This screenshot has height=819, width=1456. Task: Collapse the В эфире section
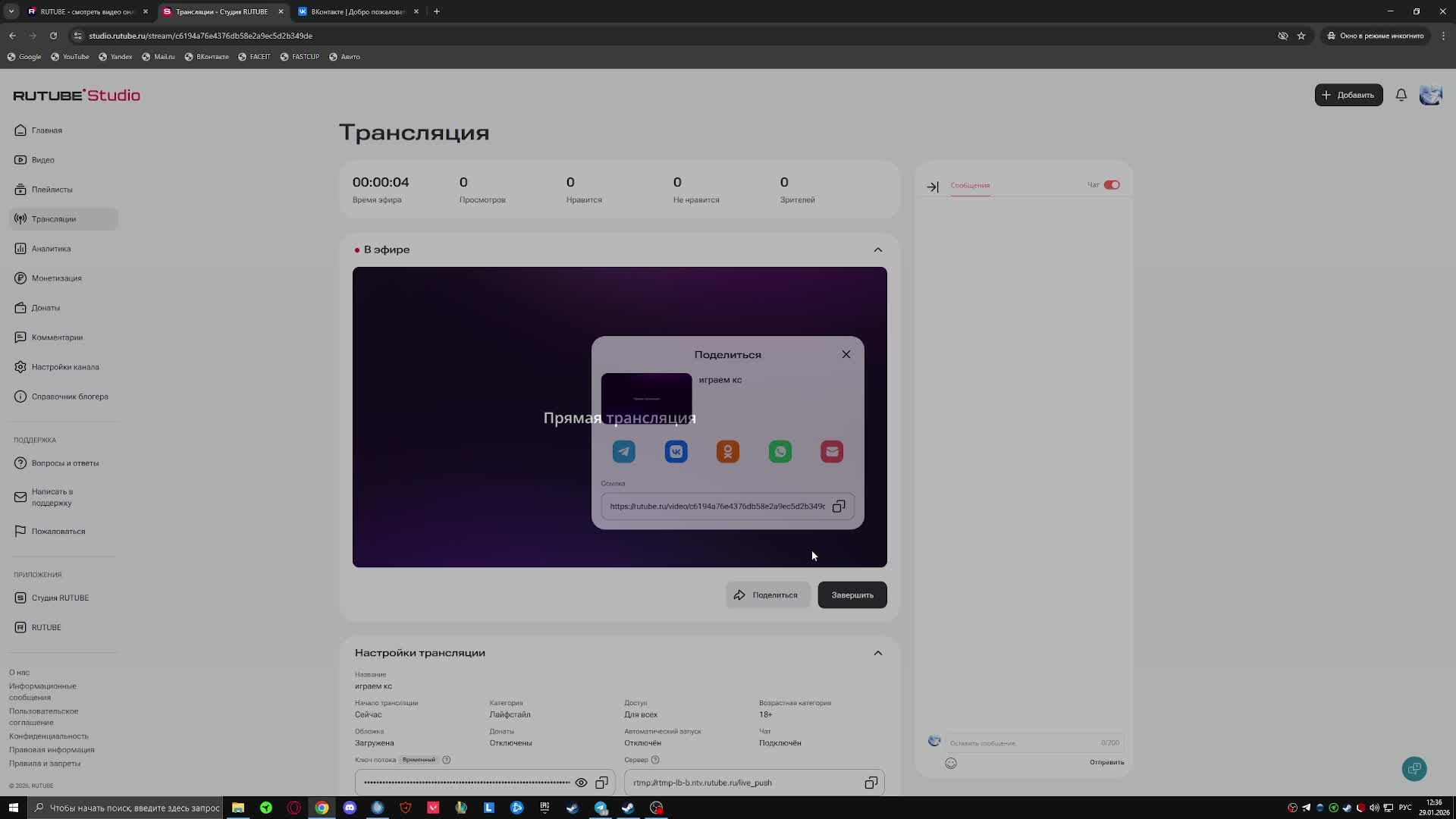click(x=877, y=249)
